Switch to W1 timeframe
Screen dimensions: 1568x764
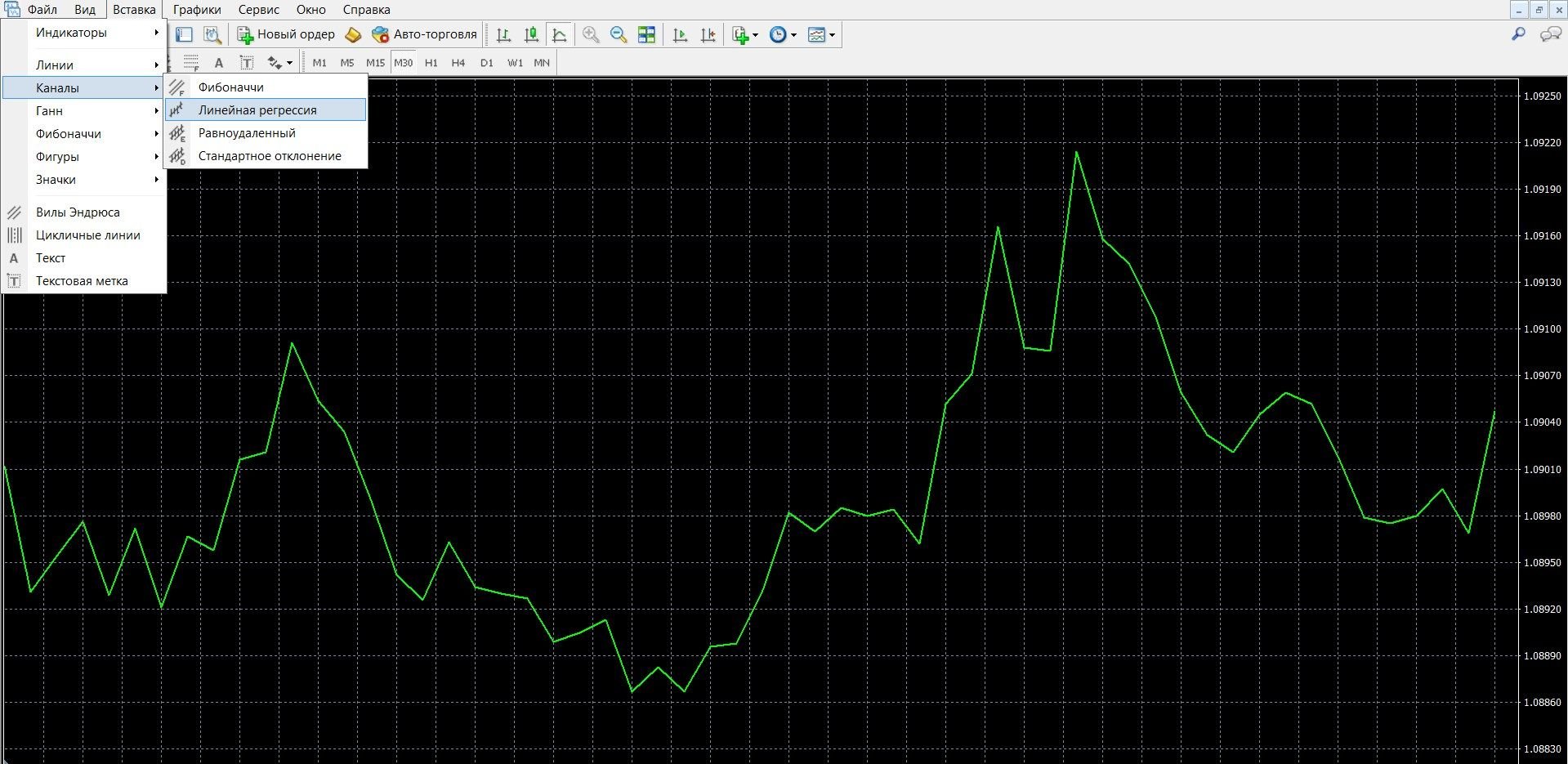tap(515, 63)
